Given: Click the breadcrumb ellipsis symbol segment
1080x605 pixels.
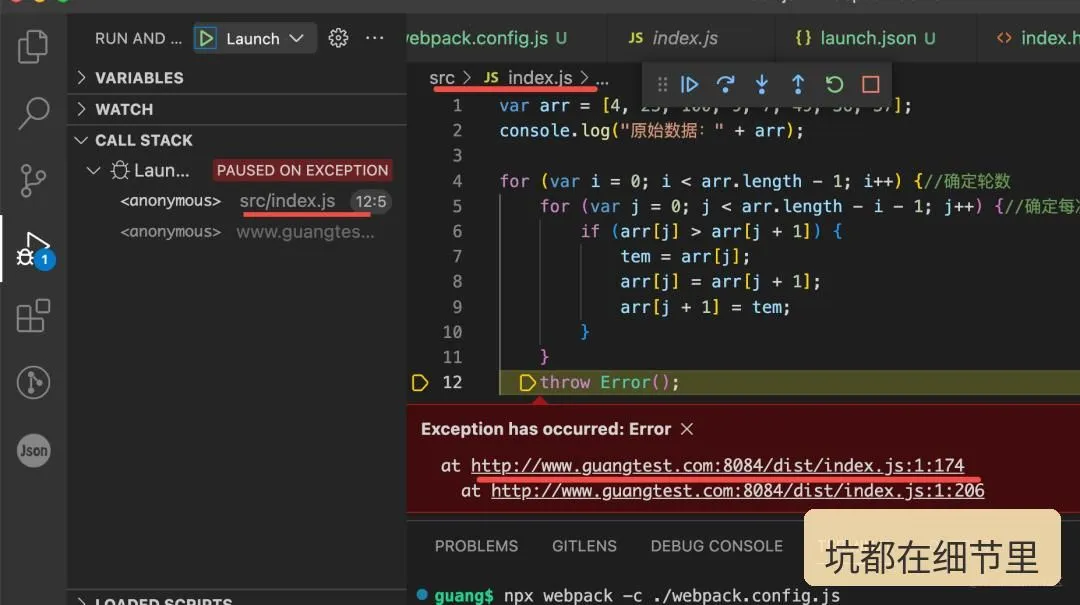Looking at the screenshot, I should [x=602, y=79].
